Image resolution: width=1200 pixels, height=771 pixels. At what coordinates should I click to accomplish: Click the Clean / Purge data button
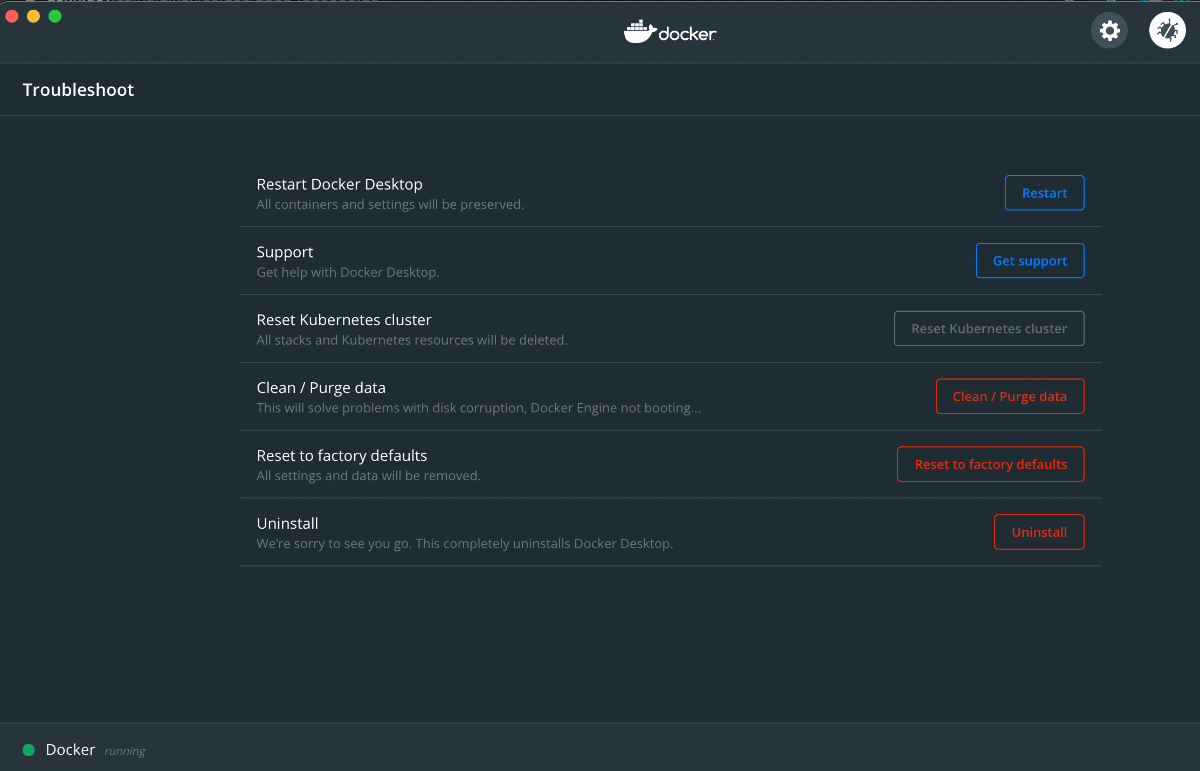1010,396
